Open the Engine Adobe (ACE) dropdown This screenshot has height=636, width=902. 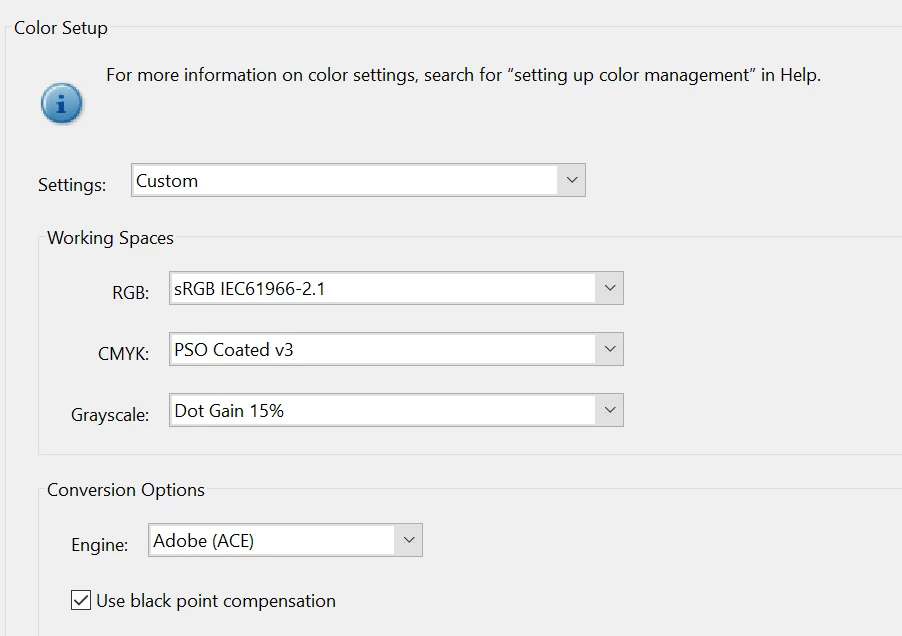[x=285, y=540]
